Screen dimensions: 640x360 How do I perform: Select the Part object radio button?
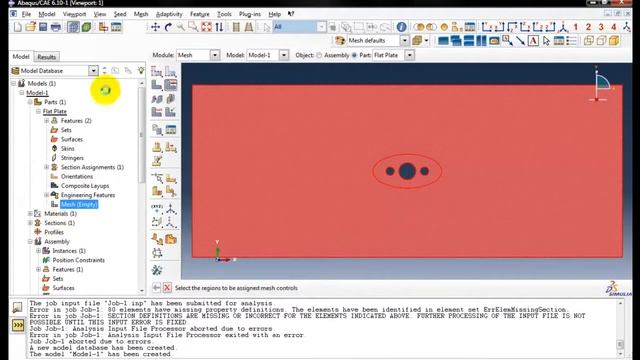click(x=354, y=55)
